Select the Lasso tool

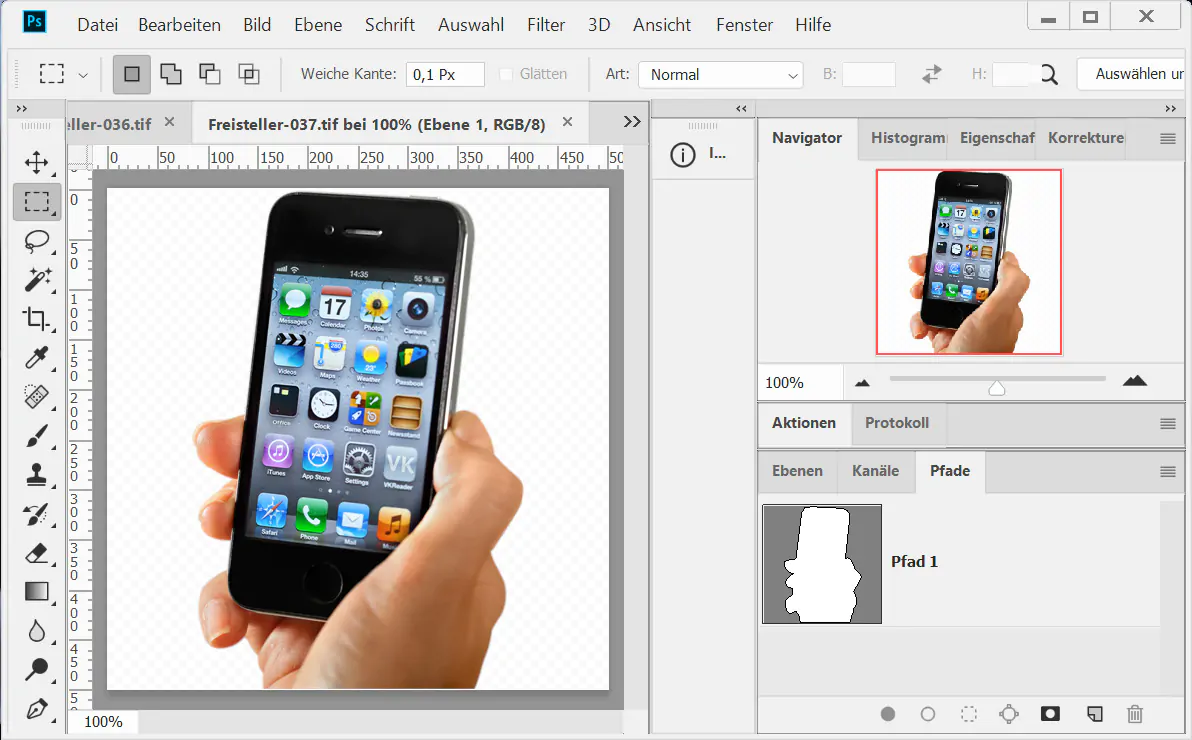coord(37,241)
